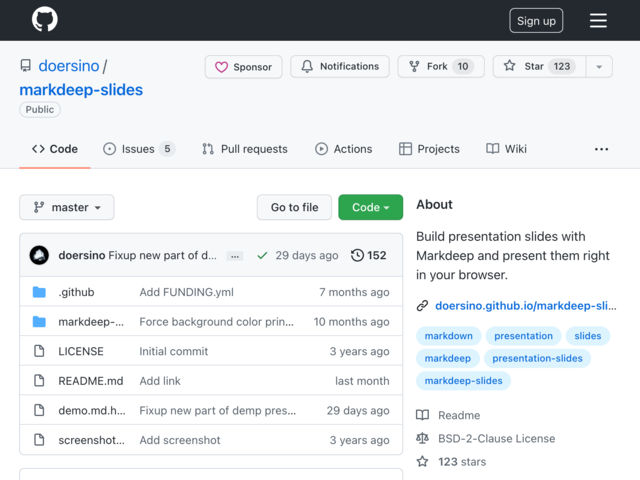
Task: Expand the green Code clone dropdown
Action: [x=371, y=207]
